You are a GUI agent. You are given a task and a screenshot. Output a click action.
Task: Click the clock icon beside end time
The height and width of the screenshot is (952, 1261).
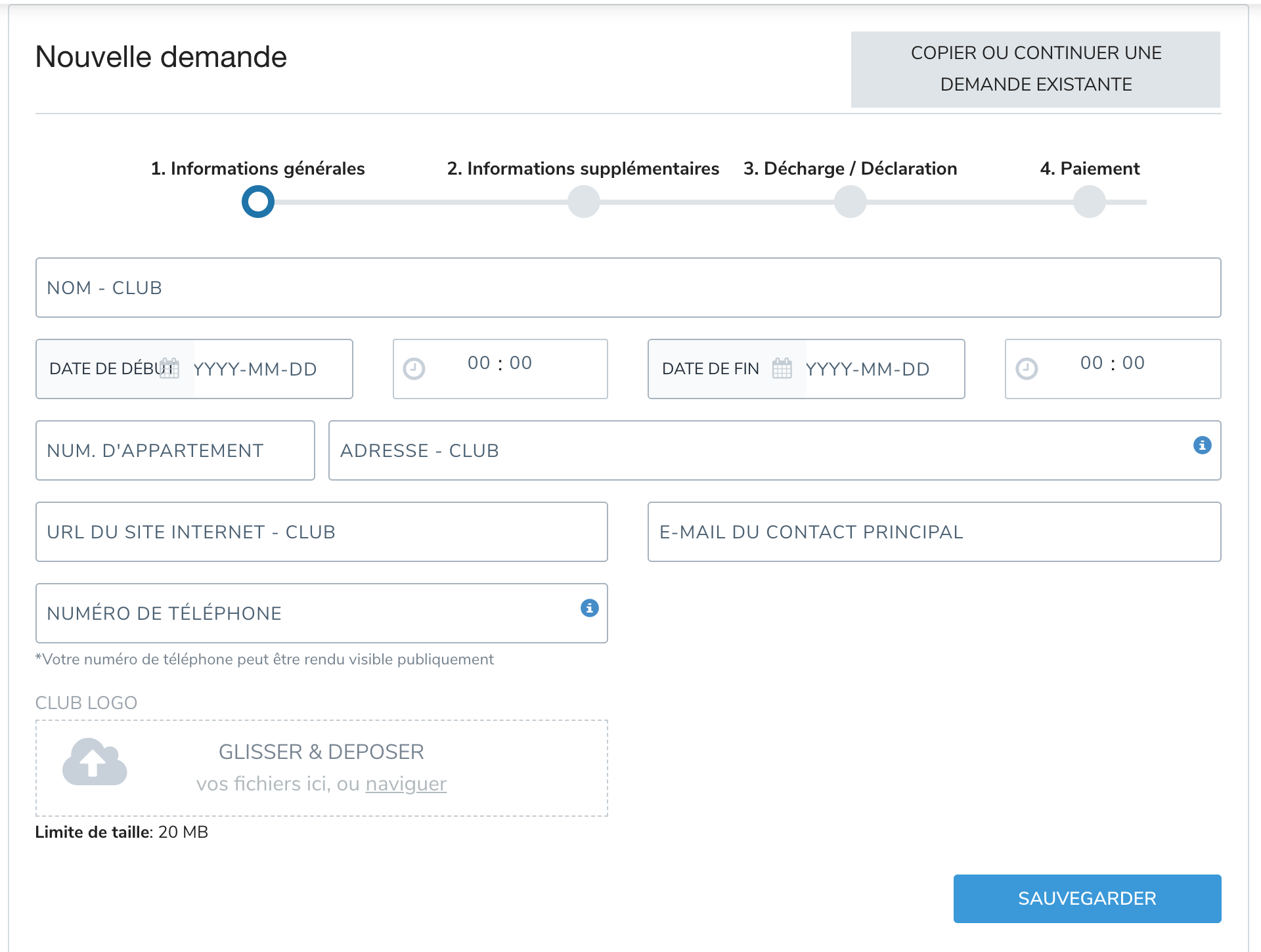1027,369
